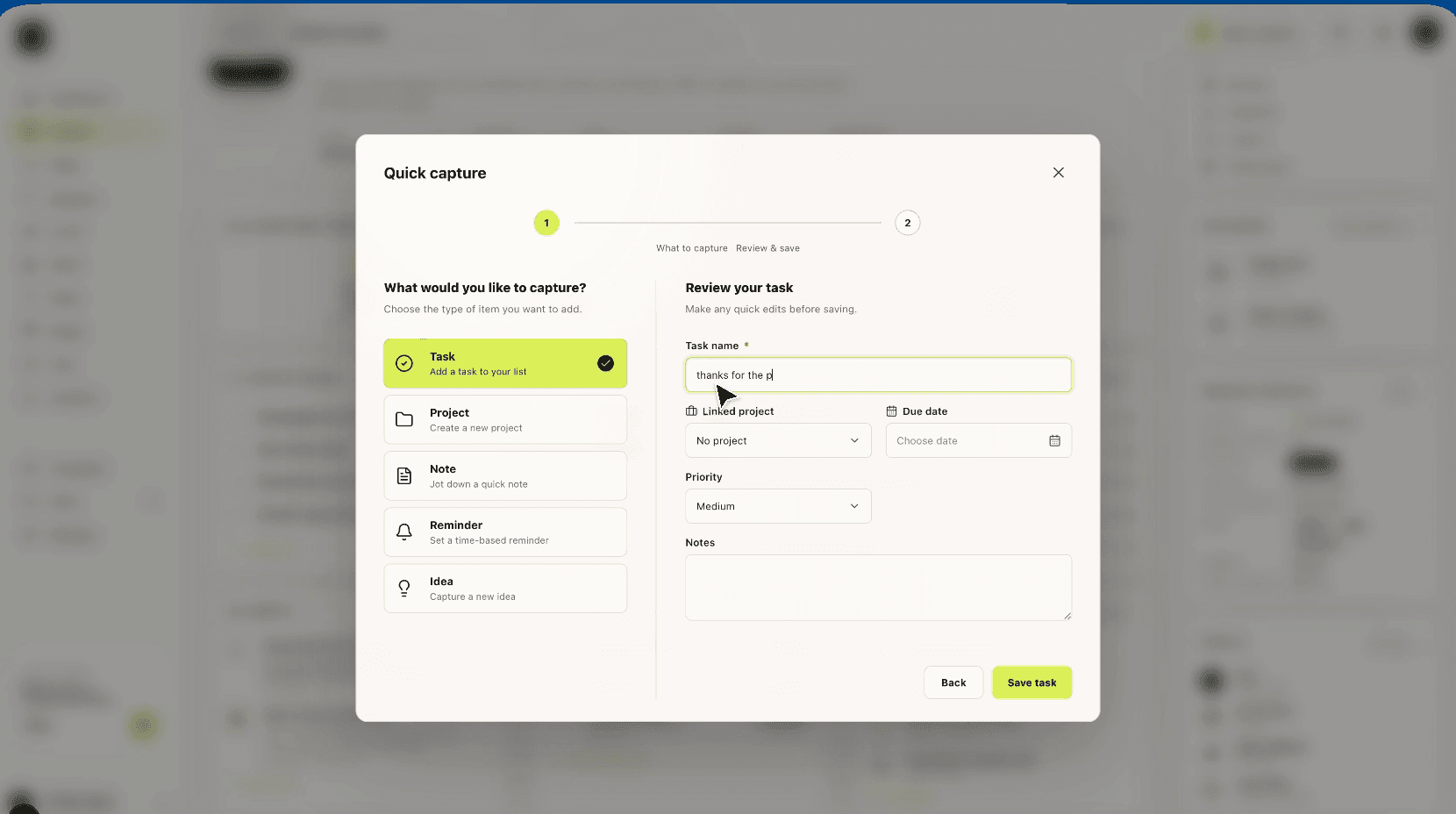Click the 'Set a time-based reminder' text
This screenshot has width=1456, height=814.
489,540
